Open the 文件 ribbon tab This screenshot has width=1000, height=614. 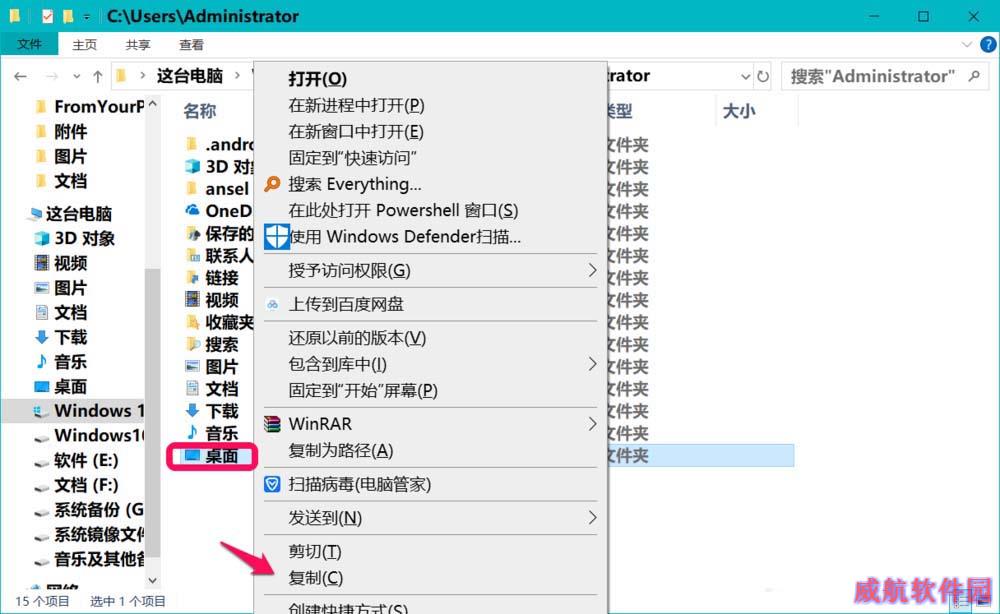coord(29,44)
